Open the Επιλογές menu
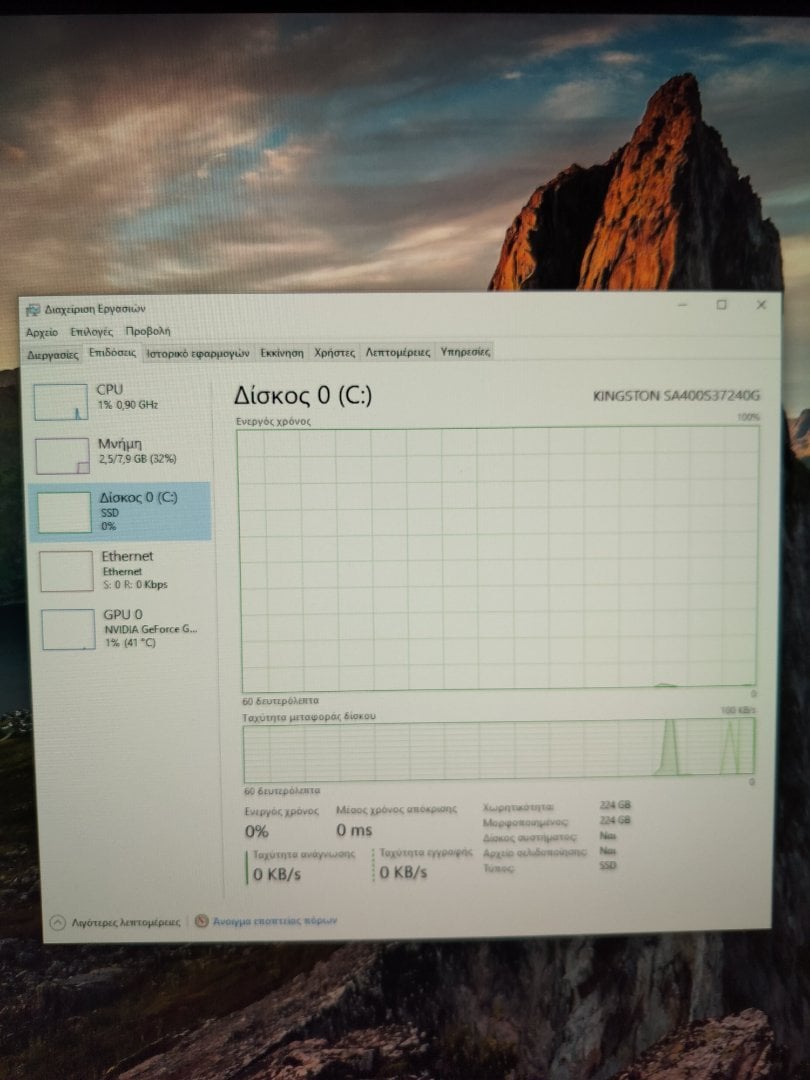This screenshot has height=1080, width=810. [92, 331]
